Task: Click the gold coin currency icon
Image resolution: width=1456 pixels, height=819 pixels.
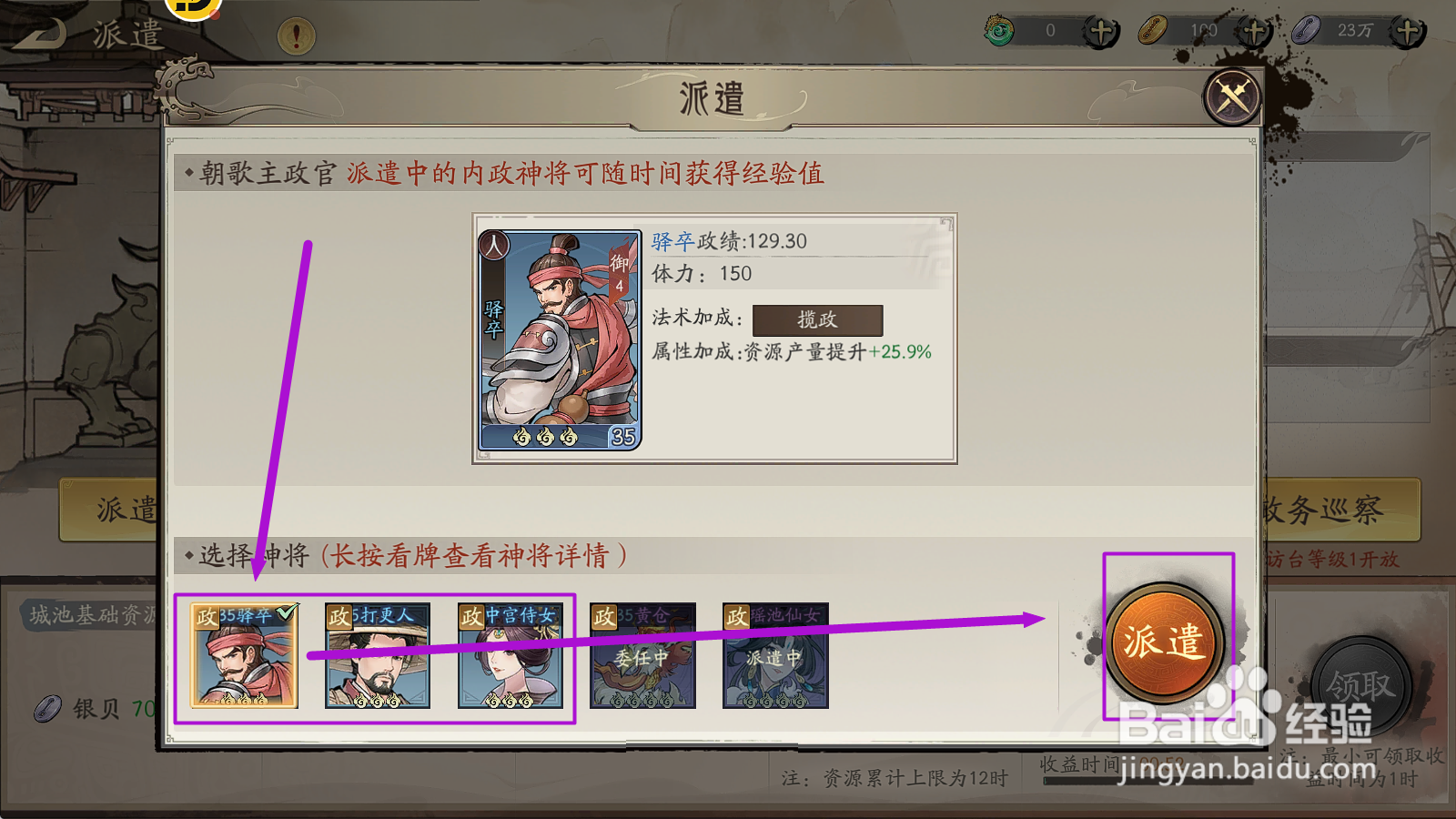Action: [x=1153, y=31]
